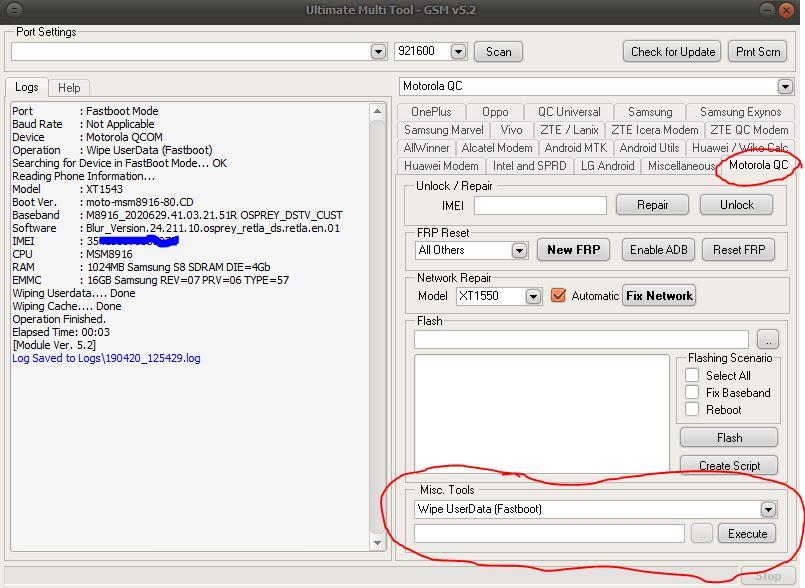Click the Flash button

(729, 438)
